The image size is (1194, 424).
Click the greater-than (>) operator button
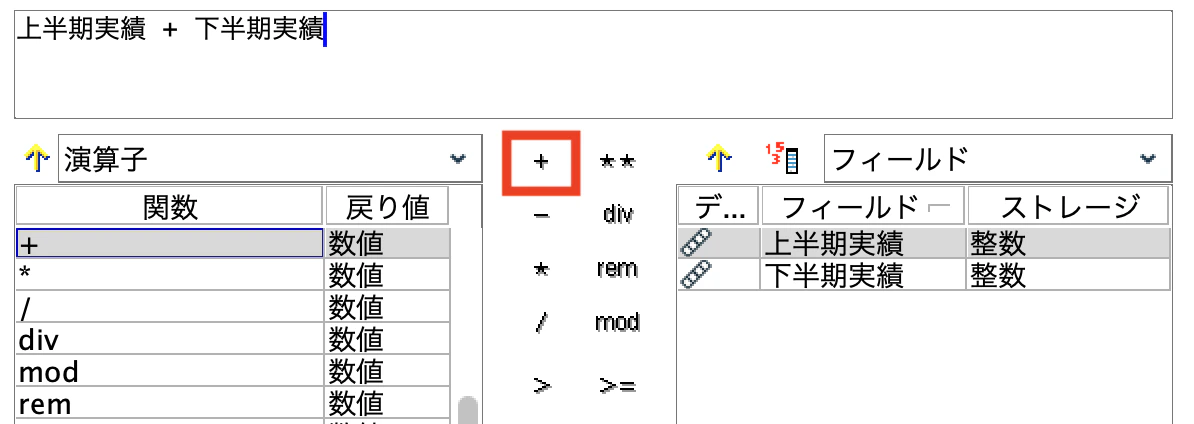pos(541,386)
